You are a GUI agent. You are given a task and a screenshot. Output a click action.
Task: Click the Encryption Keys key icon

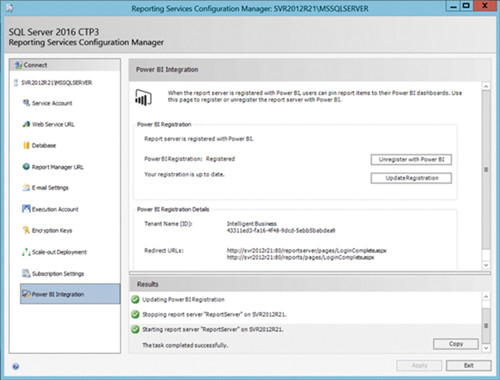pos(26,230)
